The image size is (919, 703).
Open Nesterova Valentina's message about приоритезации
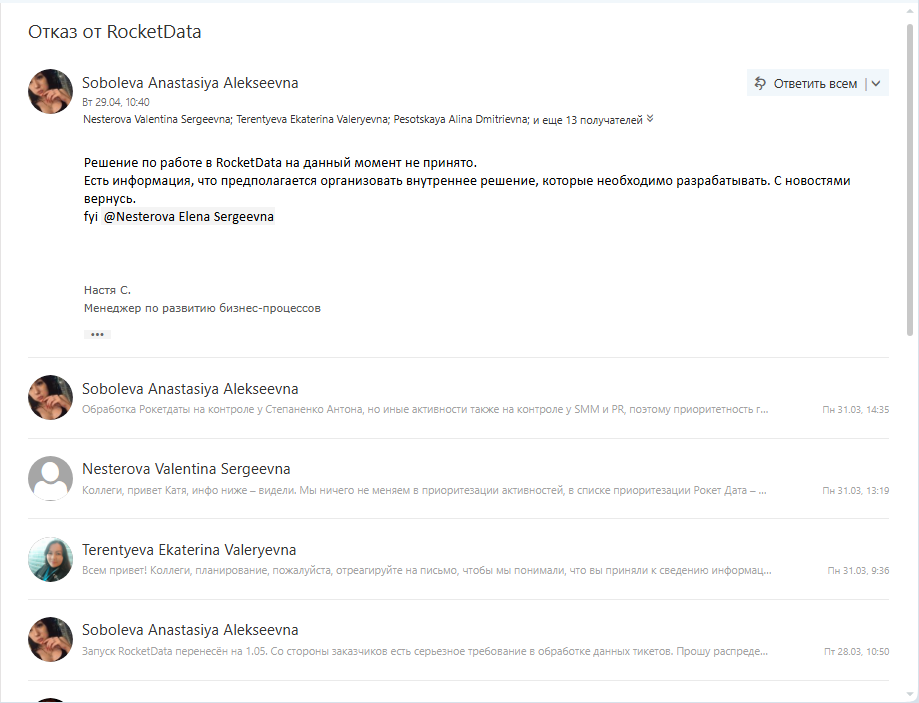tap(458, 478)
